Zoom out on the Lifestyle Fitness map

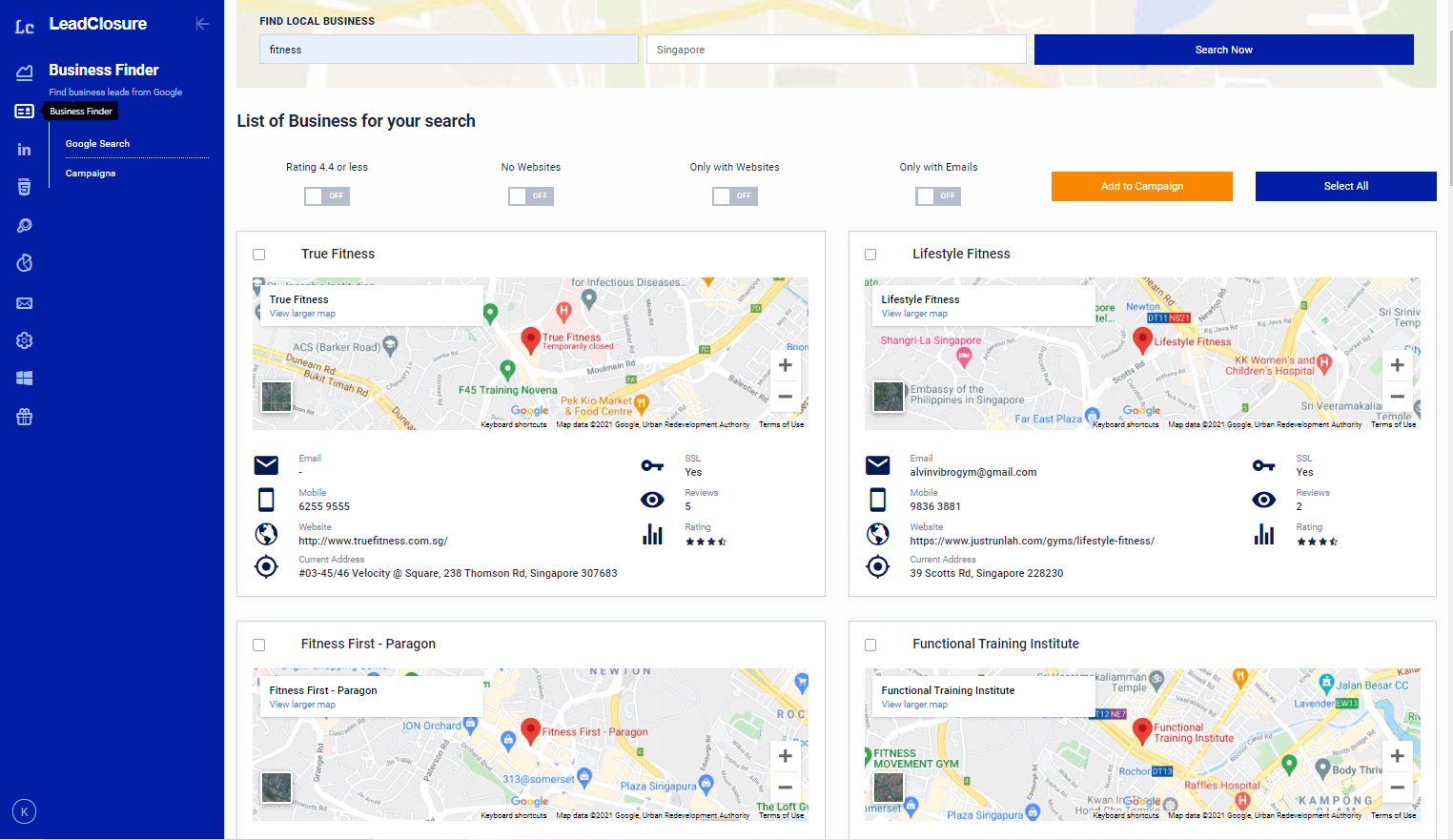1397,396
